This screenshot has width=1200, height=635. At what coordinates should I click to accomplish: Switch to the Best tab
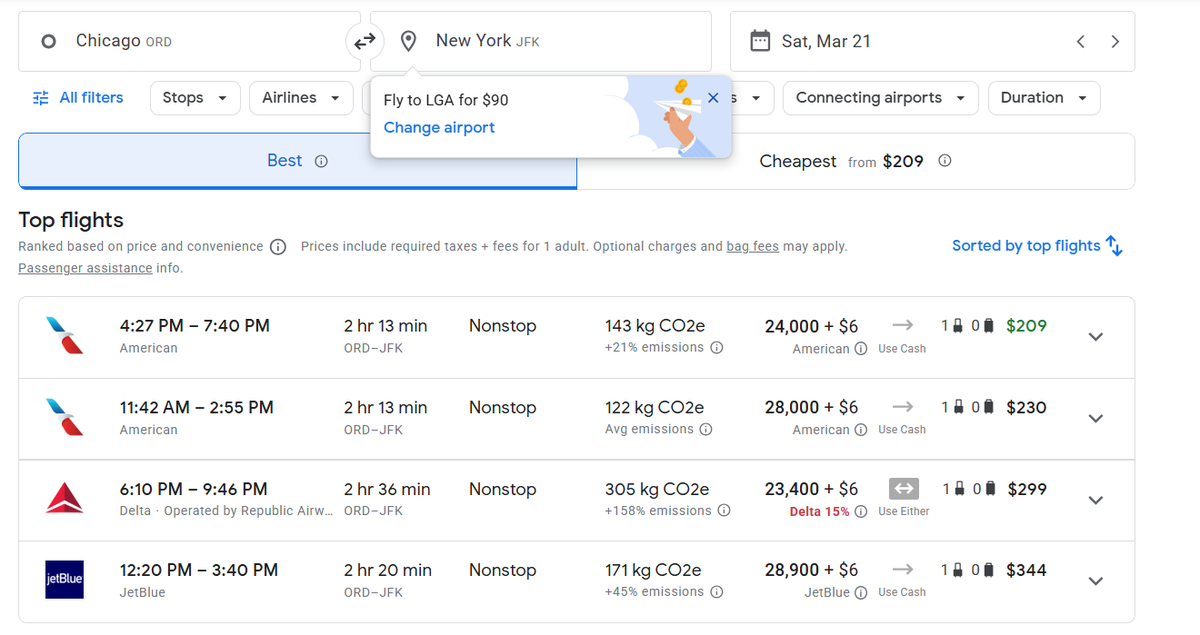click(x=297, y=161)
